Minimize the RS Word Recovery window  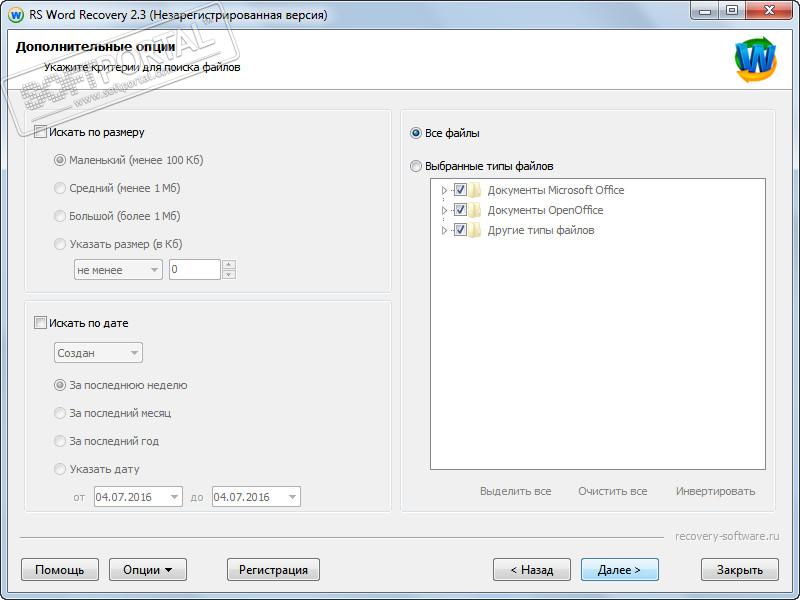(706, 11)
